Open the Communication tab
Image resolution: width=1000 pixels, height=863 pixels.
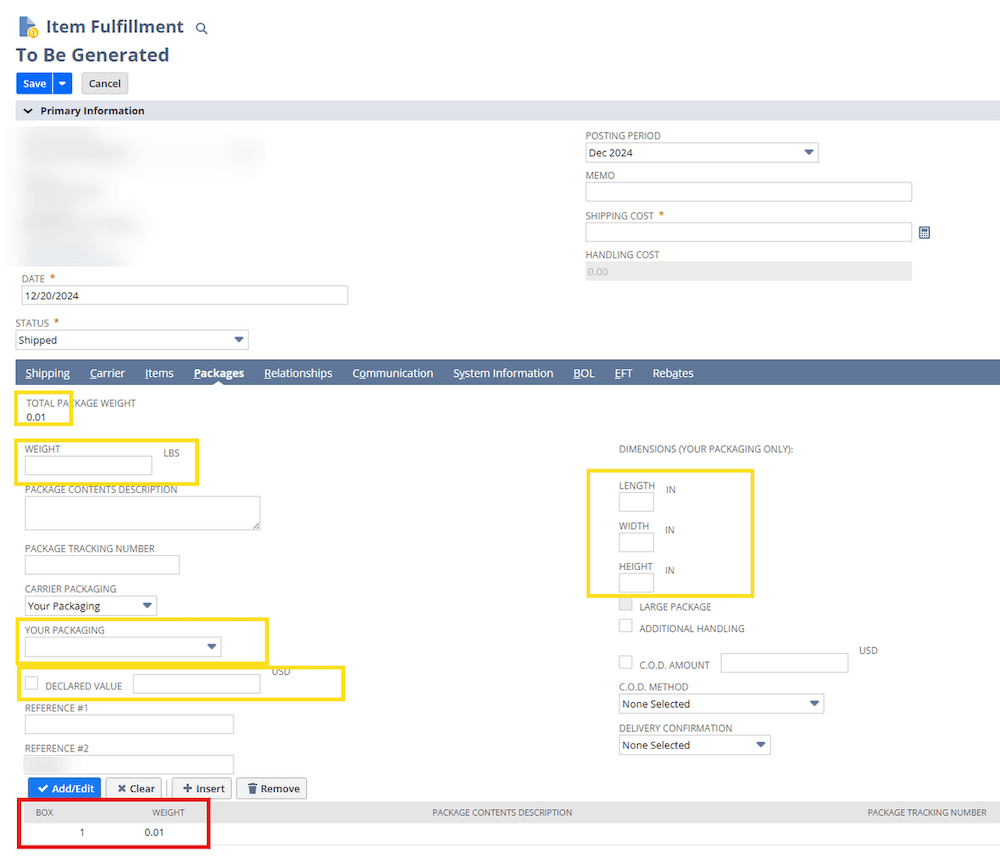pos(393,373)
